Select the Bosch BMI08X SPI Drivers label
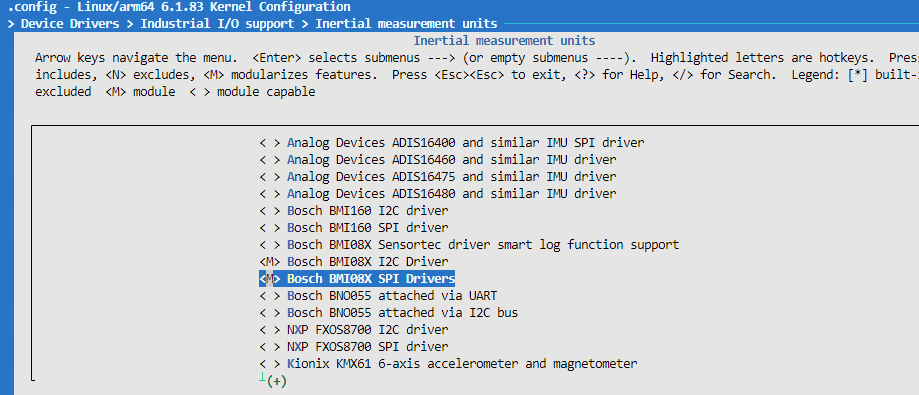 pyautogui.click(x=371, y=278)
